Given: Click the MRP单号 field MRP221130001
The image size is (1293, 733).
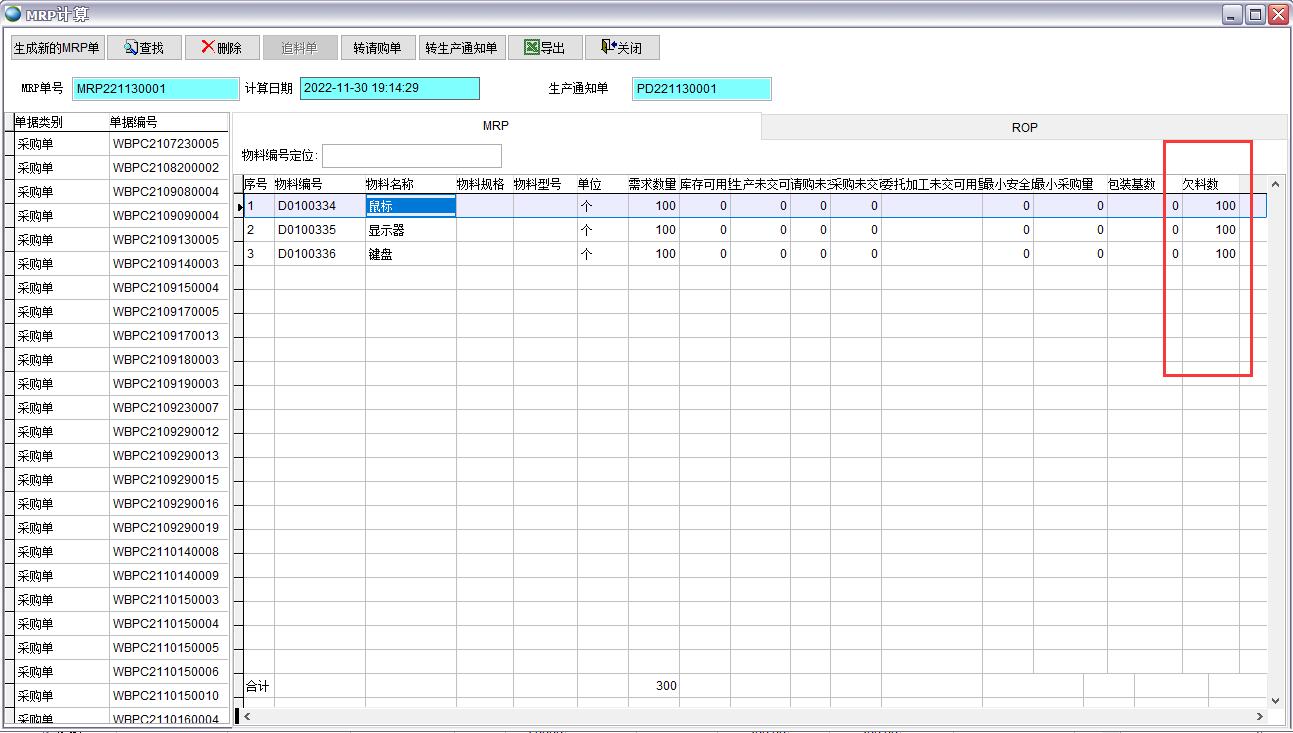Looking at the screenshot, I should click(155, 89).
